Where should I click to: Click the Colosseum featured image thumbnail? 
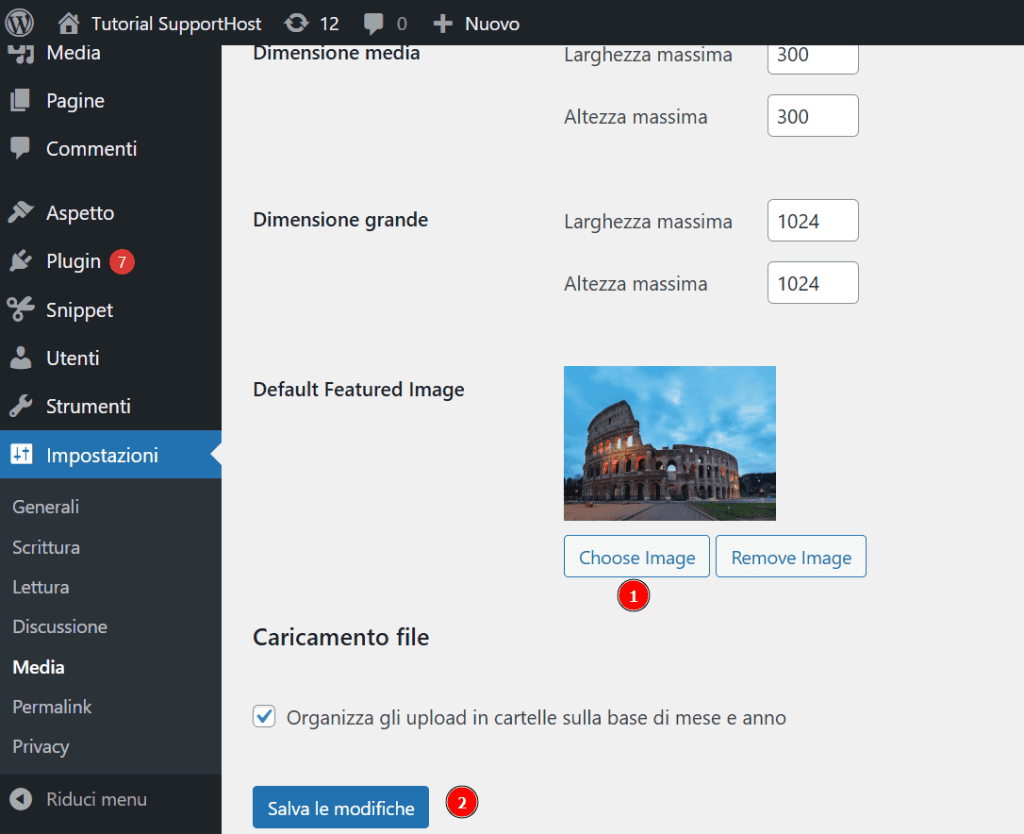pos(669,443)
